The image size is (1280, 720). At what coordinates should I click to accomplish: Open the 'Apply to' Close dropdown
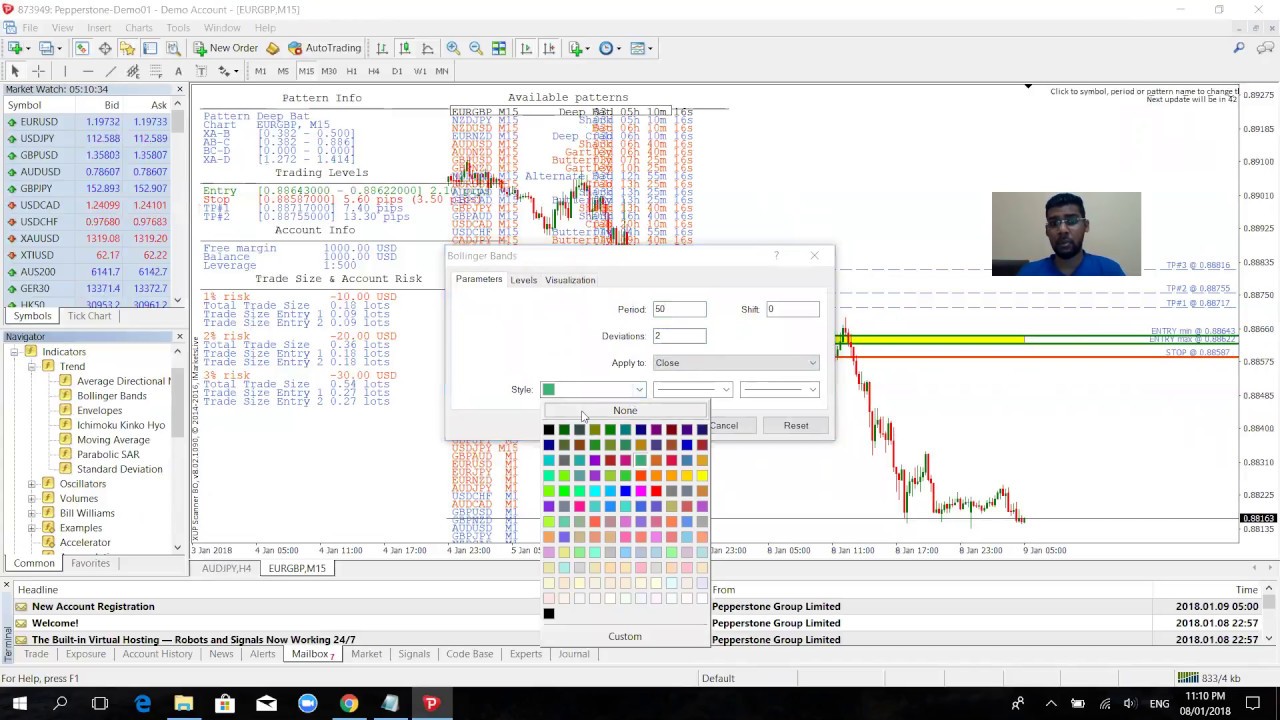click(736, 363)
